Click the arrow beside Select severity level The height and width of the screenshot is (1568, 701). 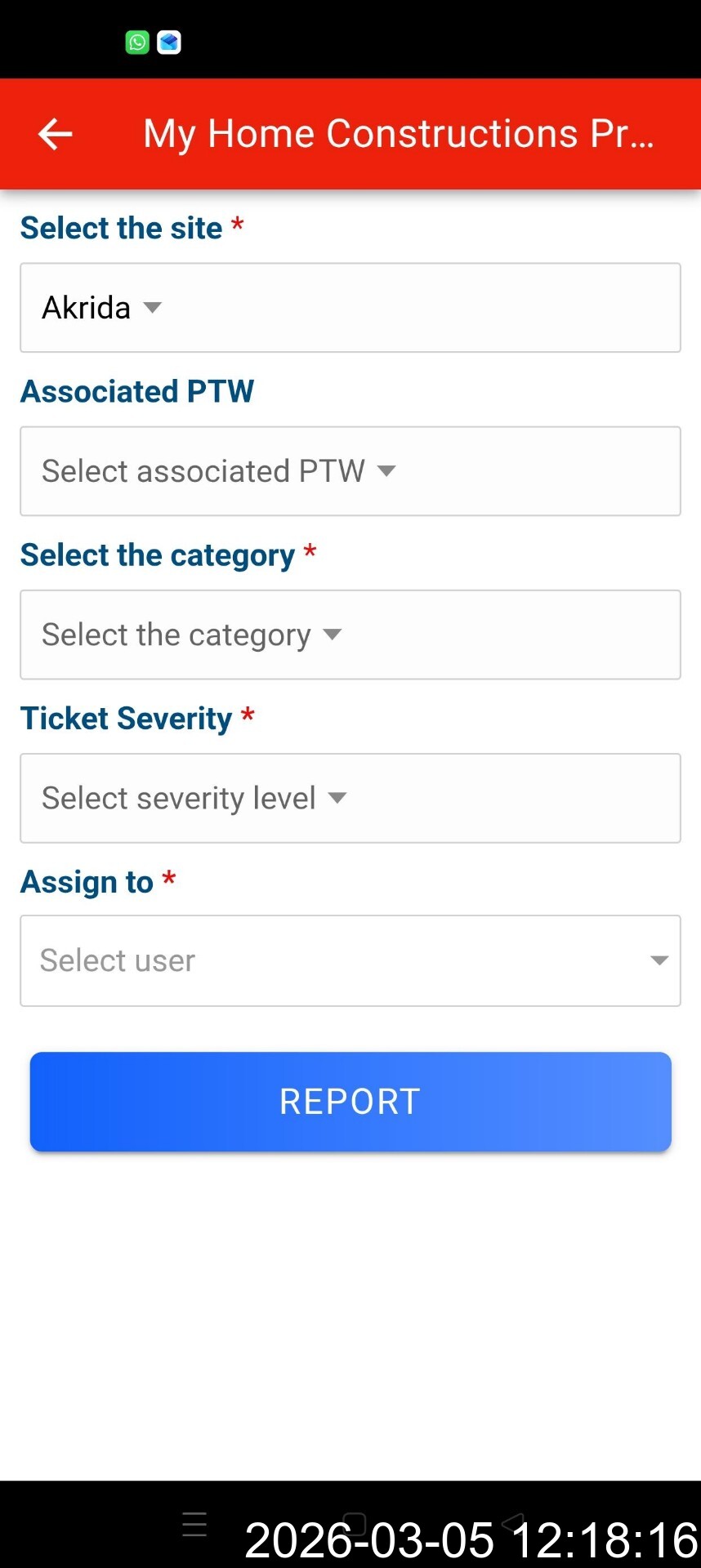337,798
